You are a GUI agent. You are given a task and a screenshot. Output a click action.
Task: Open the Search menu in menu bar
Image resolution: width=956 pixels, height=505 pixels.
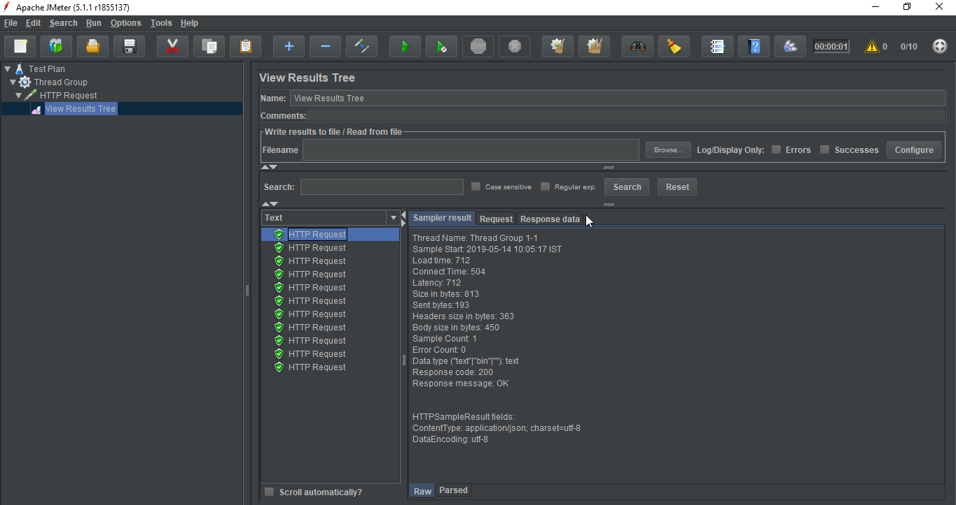click(x=63, y=23)
